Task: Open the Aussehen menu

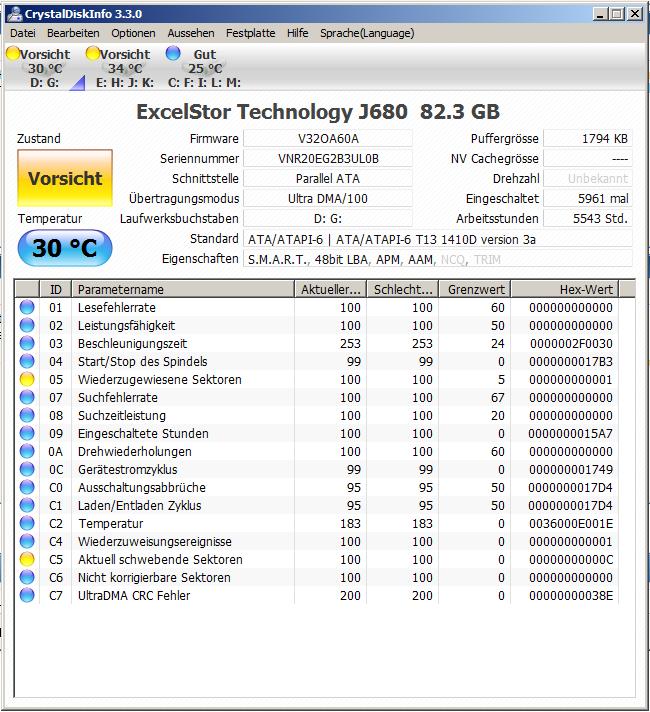Action: (x=191, y=33)
